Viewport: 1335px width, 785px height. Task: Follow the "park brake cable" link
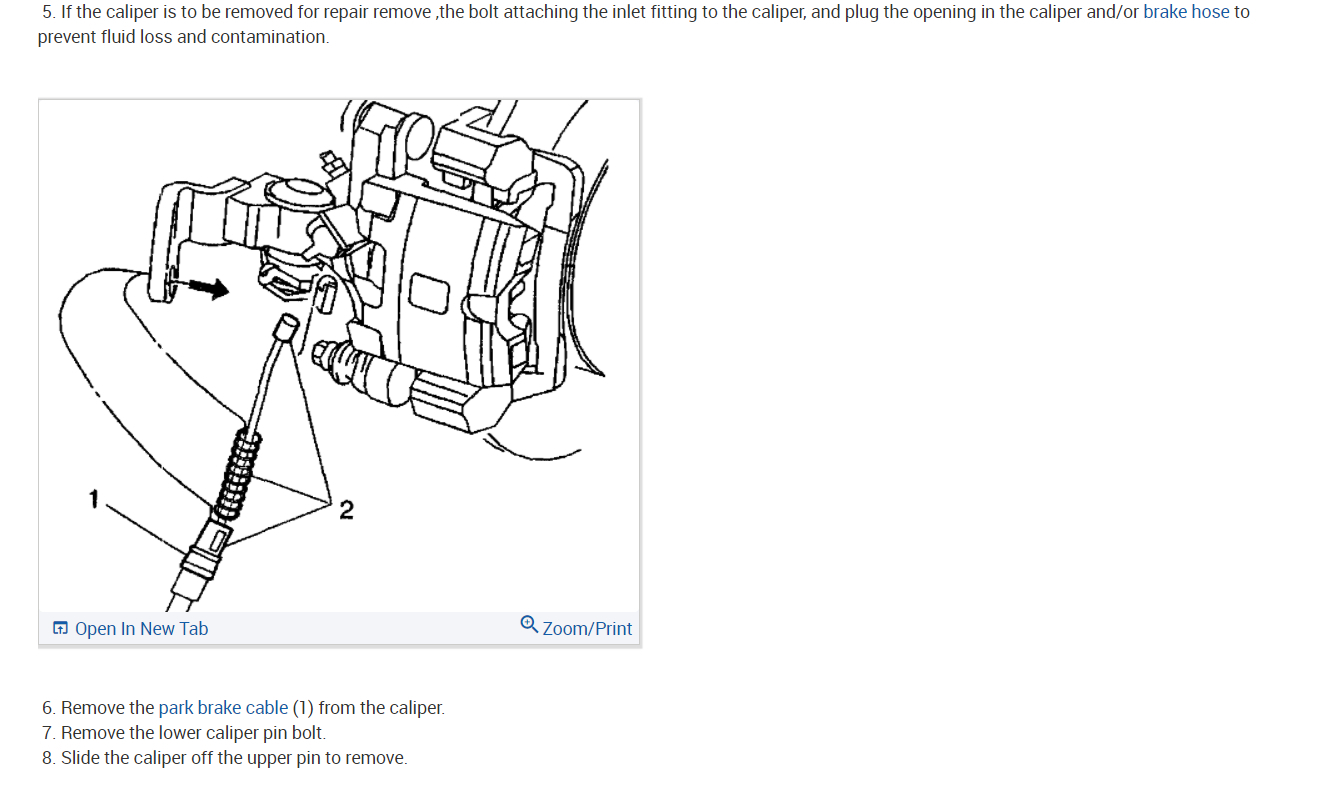tap(223, 708)
